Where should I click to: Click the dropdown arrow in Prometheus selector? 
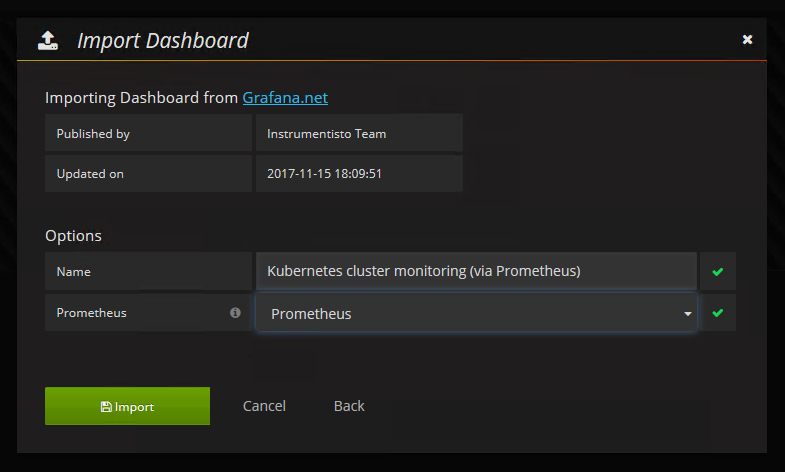pos(687,314)
